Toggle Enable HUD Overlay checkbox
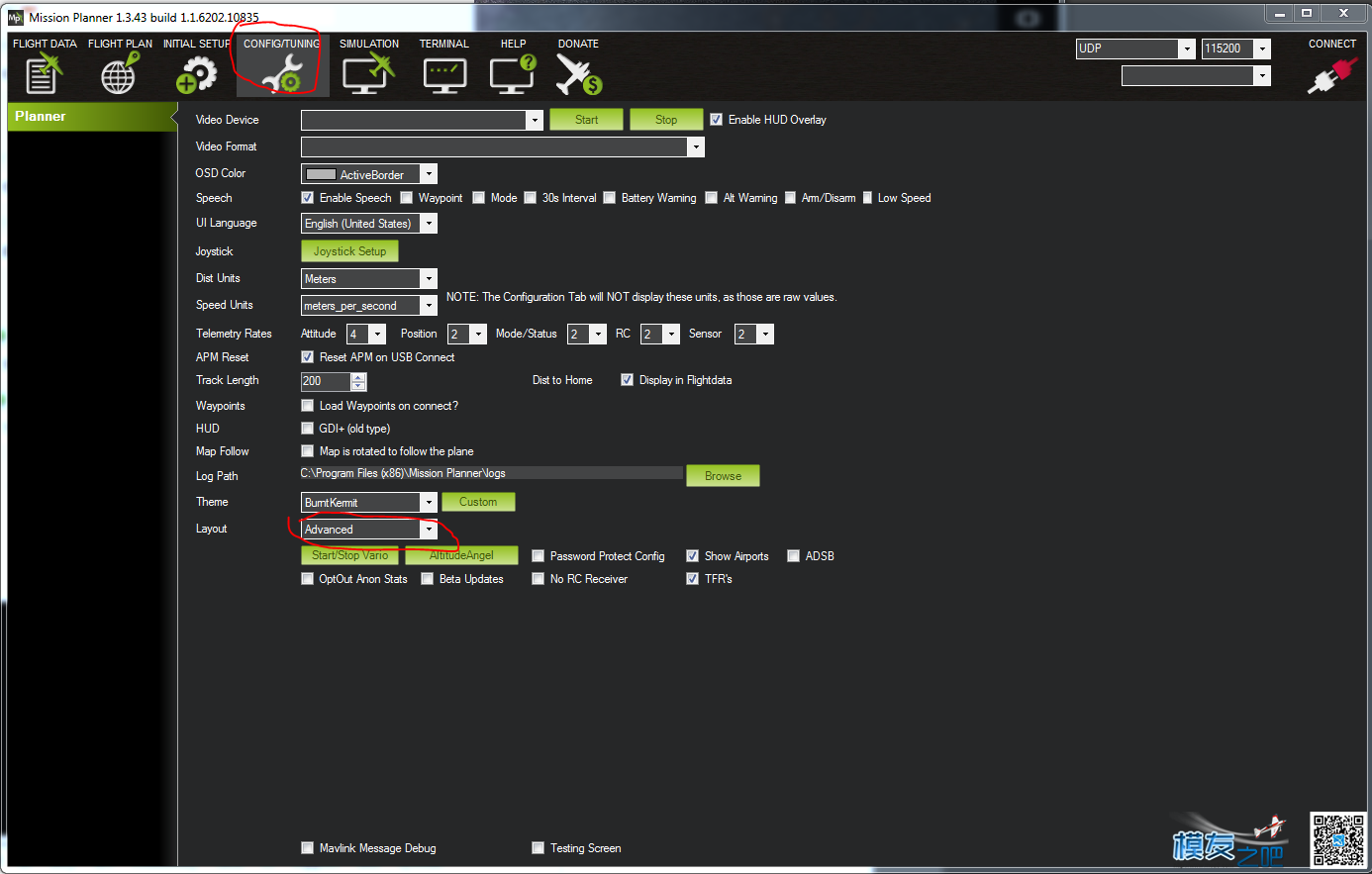The height and width of the screenshot is (874, 1372). [x=716, y=119]
